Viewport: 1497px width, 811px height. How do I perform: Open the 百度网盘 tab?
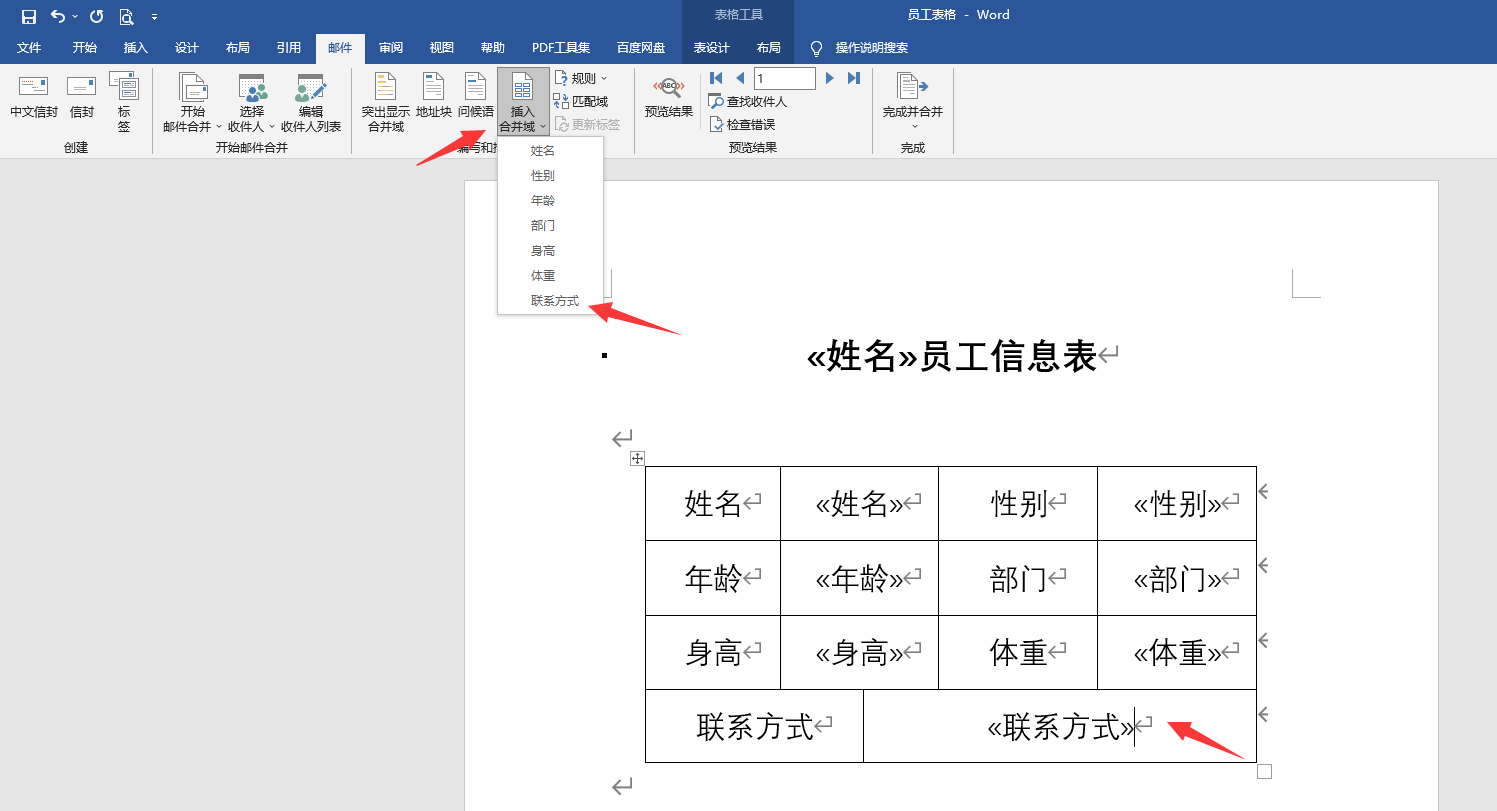coord(641,48)
